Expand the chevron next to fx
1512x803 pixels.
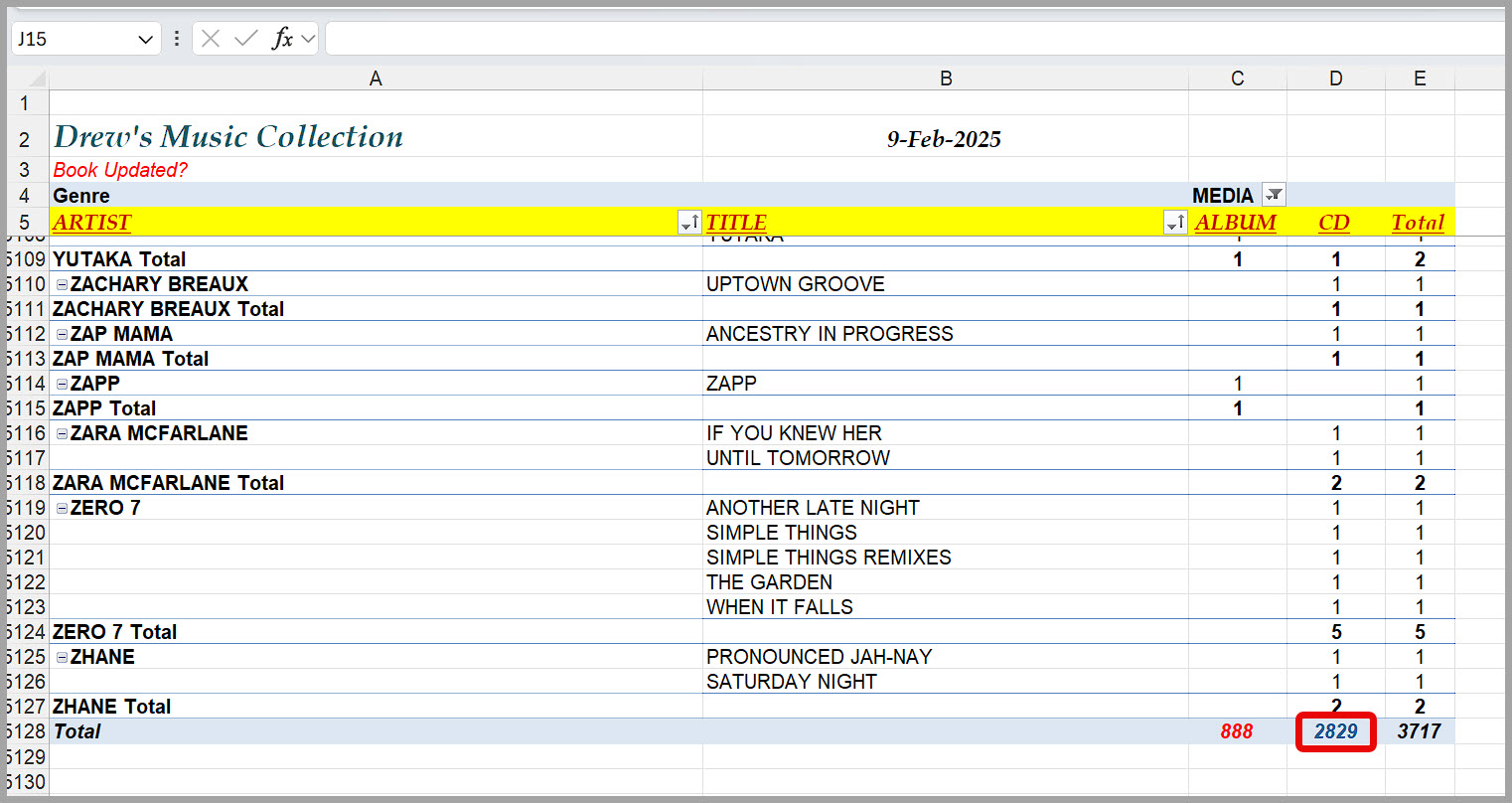point(308,39)
